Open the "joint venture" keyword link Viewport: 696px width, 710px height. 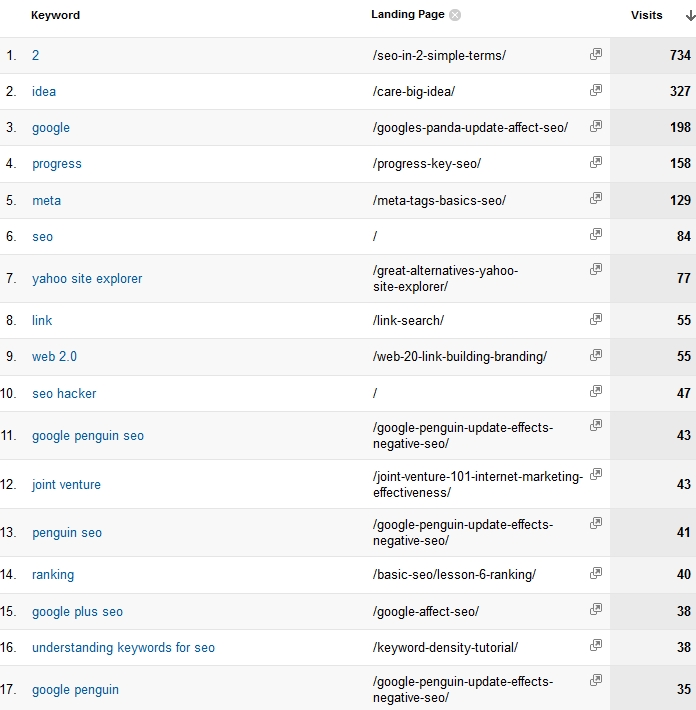(x=66, y=485)
